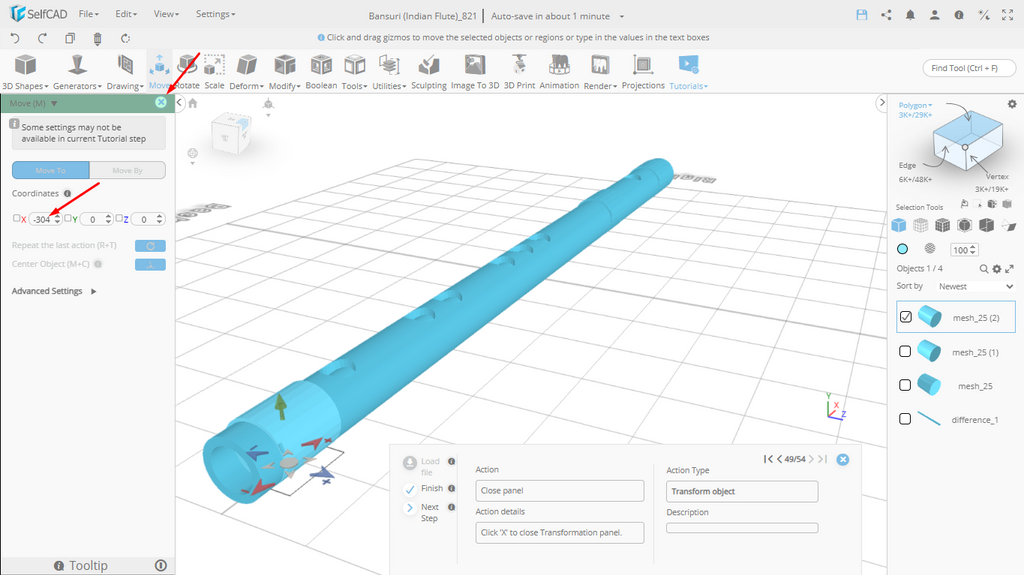Click the Image To 3D tool
The image size is (1024, 575).
click(x=474, y=70)
